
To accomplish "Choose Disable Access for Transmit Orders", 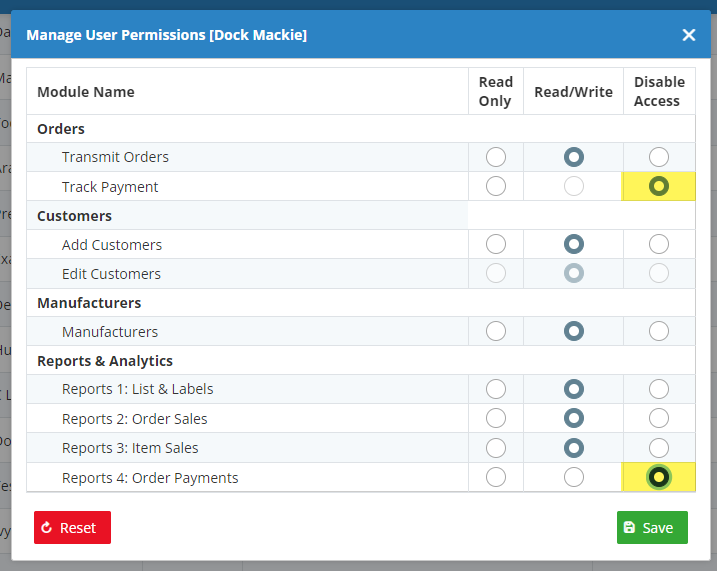I will tap(658, 157).
